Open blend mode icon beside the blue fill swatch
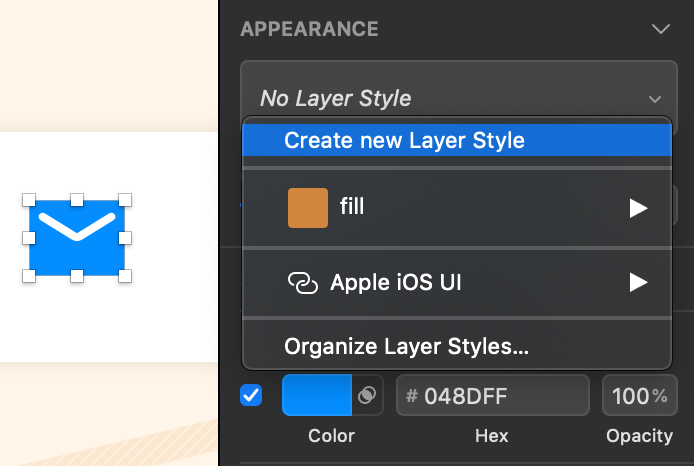This screenshot has width=694, height=466. tap(367, 395)
